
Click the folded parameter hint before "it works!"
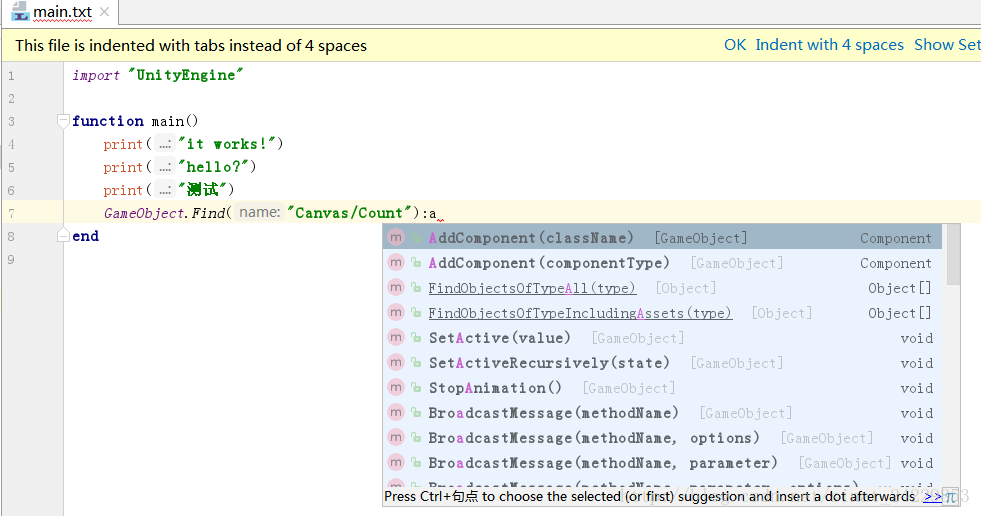tap(165, 144)
